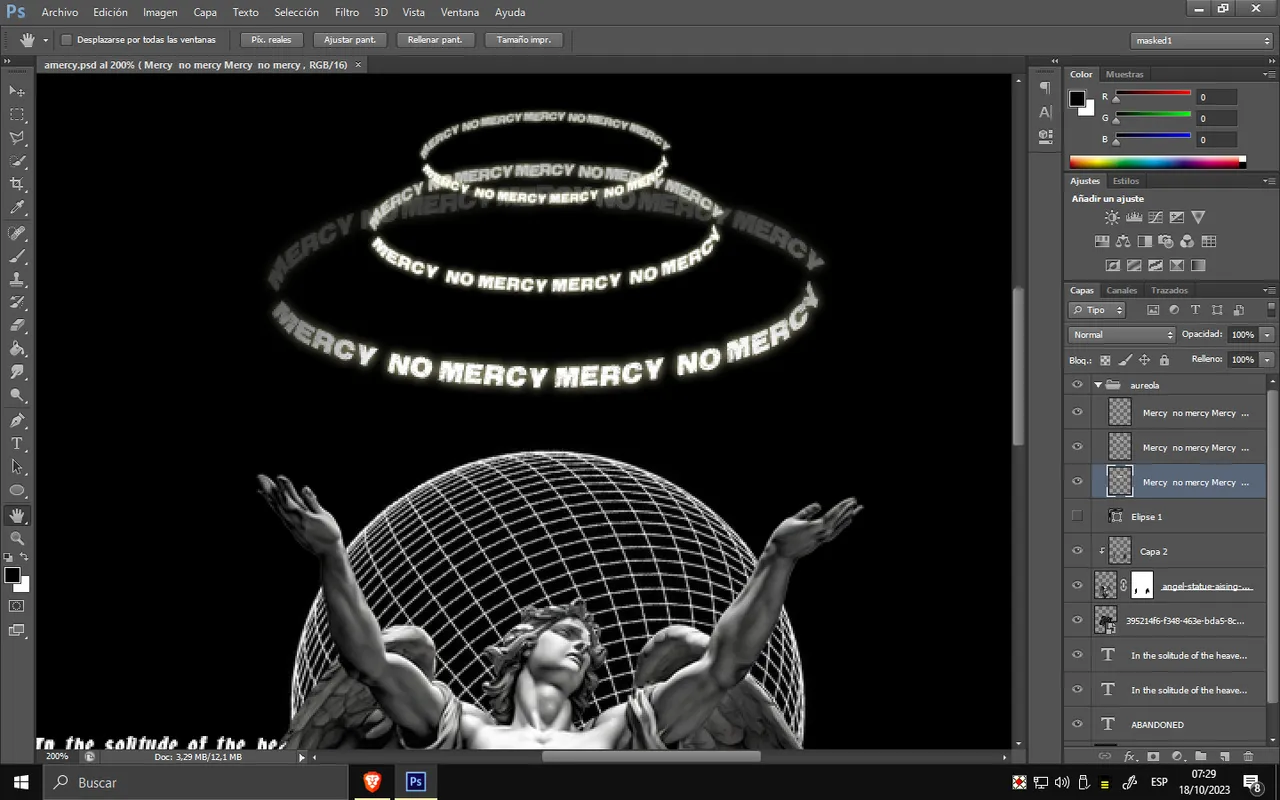
Task: Toggle lock all padlock icon
Action: coord(1164,360)
